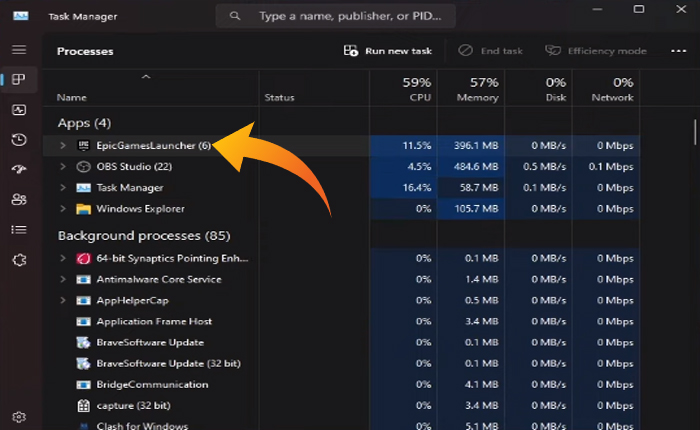700x430 pixels.
Task: Click the End task button
Action: (x=490, y=51)
